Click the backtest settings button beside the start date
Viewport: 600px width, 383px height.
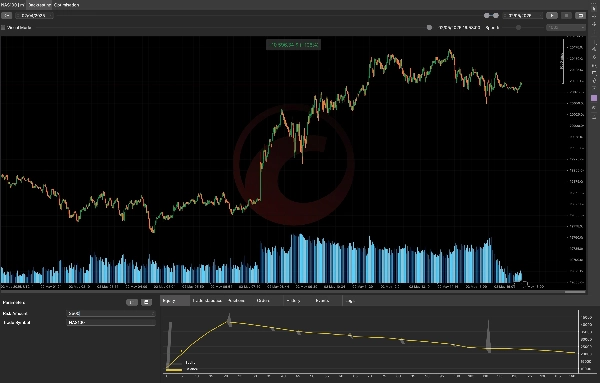click(7, 16)
